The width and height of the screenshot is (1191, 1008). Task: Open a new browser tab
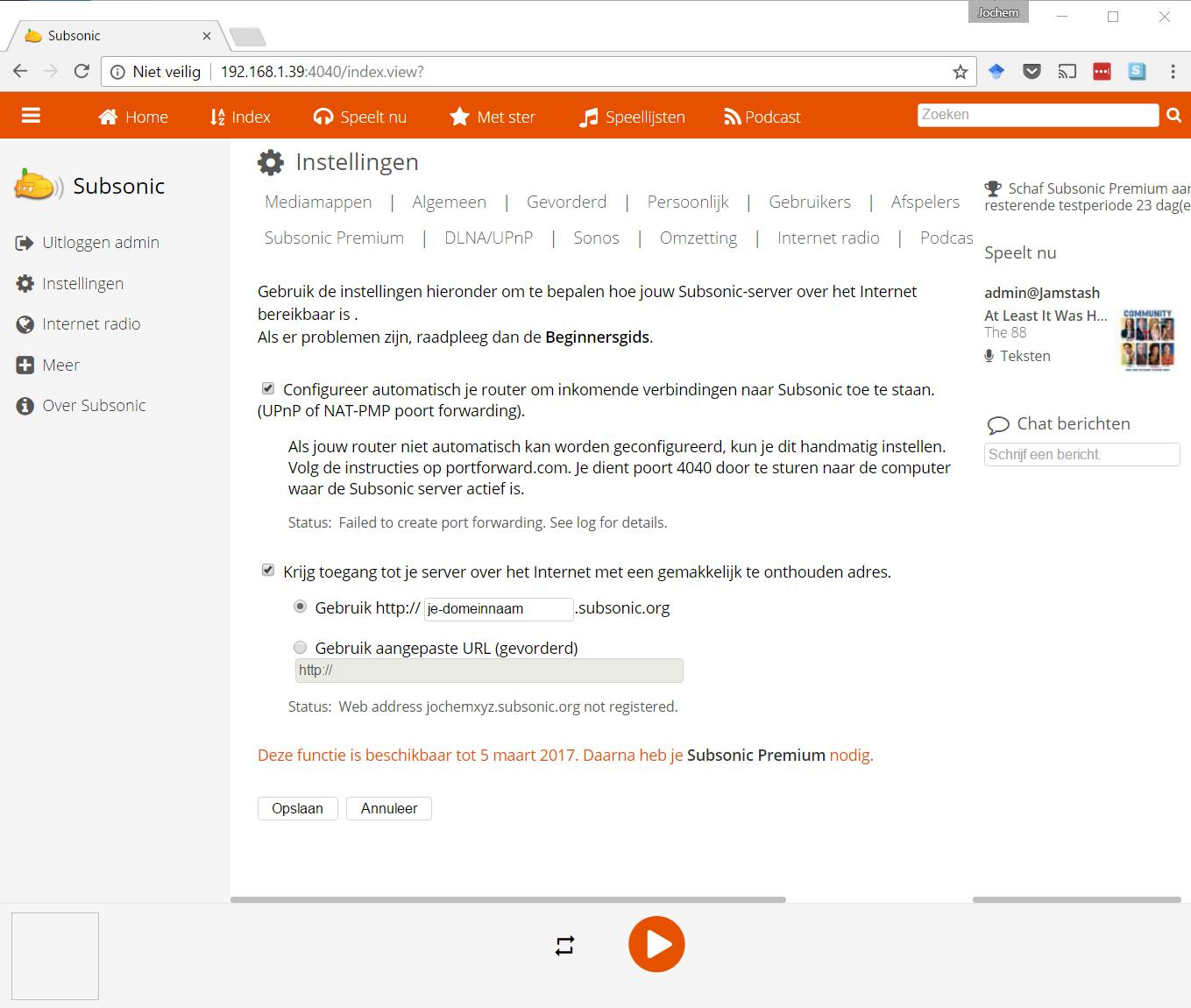[246, 37]
